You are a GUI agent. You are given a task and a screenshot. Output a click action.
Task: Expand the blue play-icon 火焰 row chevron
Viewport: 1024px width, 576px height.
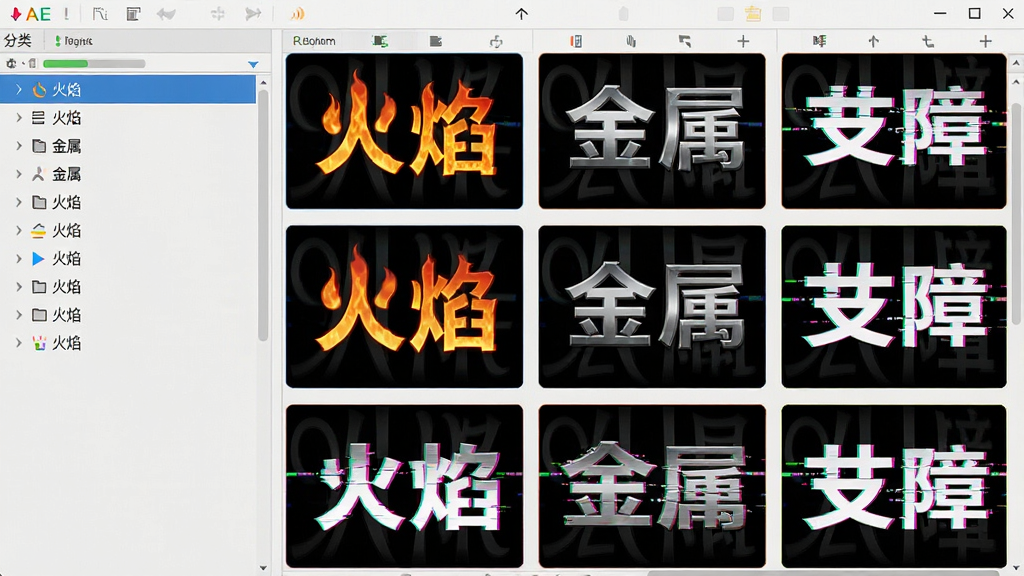pyautogui.click(x=19, y=259)
